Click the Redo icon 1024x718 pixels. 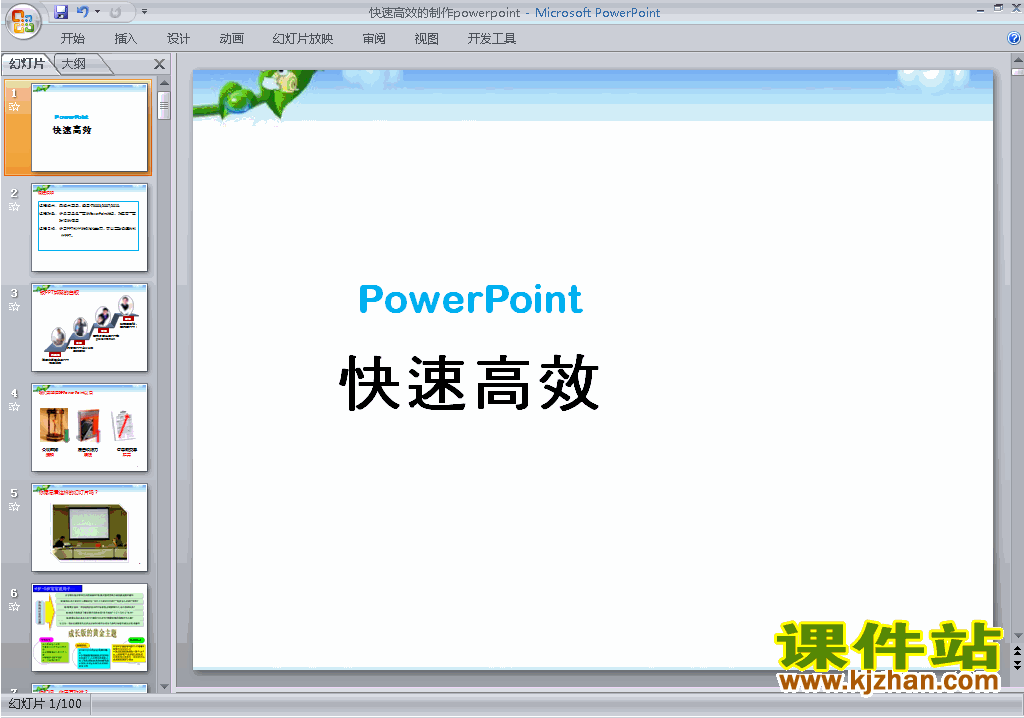click(x=116, y=12)
